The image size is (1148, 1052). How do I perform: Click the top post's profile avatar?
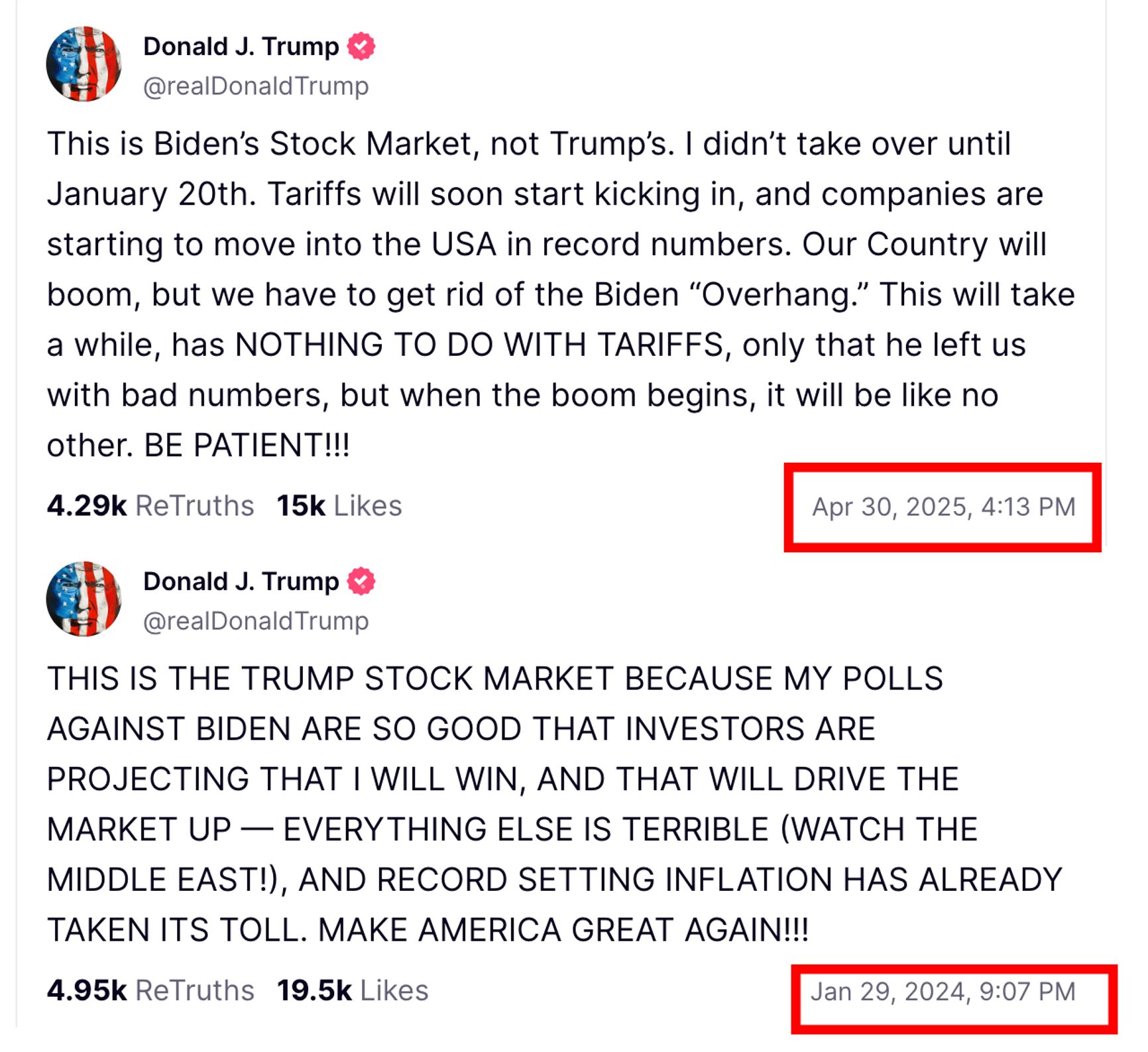point(84,64)
